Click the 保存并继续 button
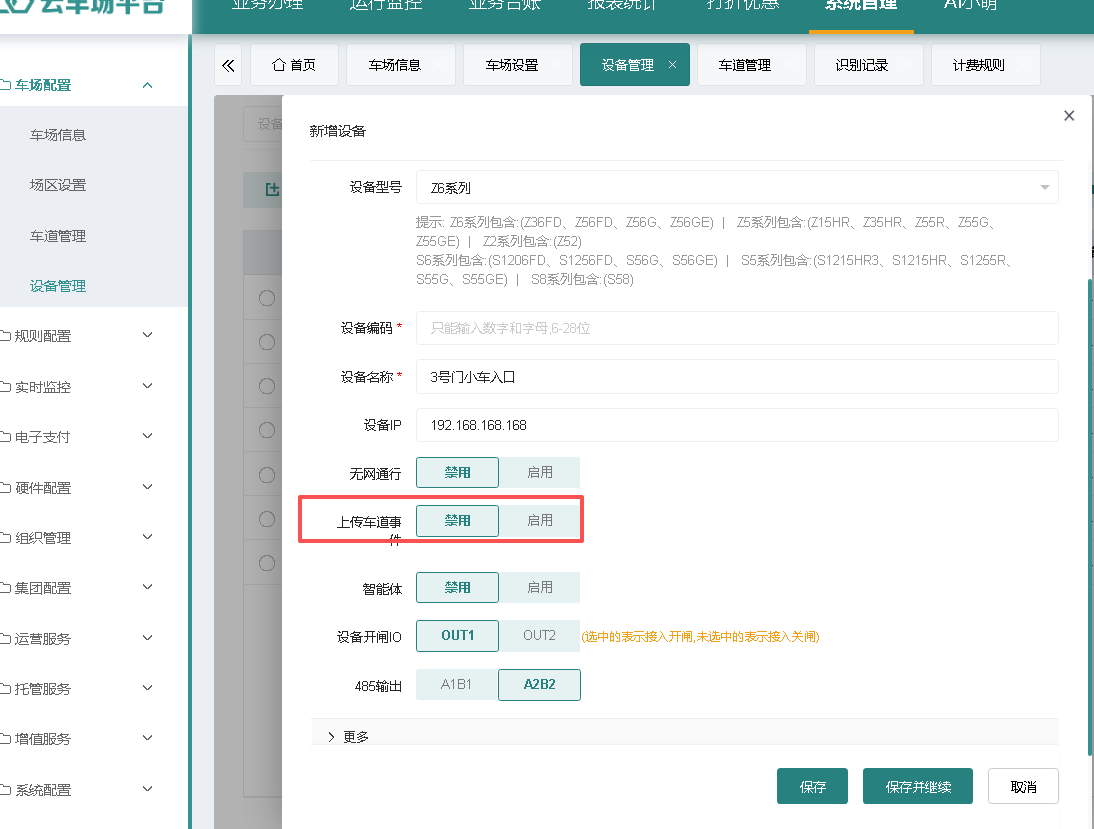1094x829 pixels. point(917,786)
